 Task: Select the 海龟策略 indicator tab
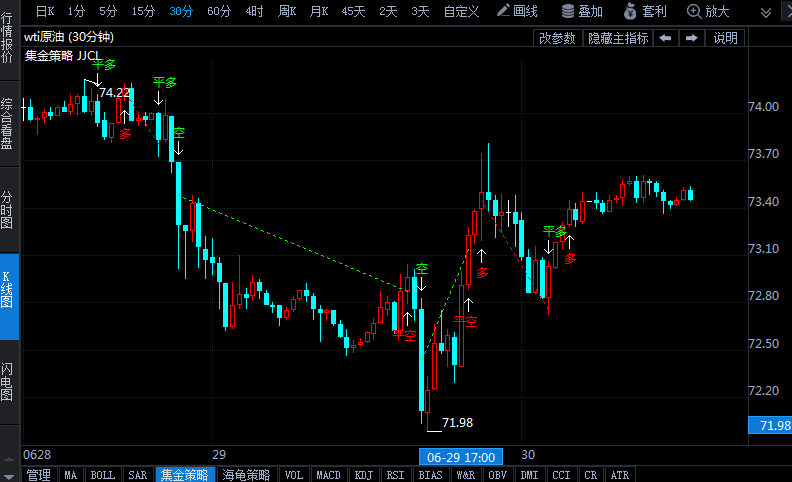(x=246, y=475)
